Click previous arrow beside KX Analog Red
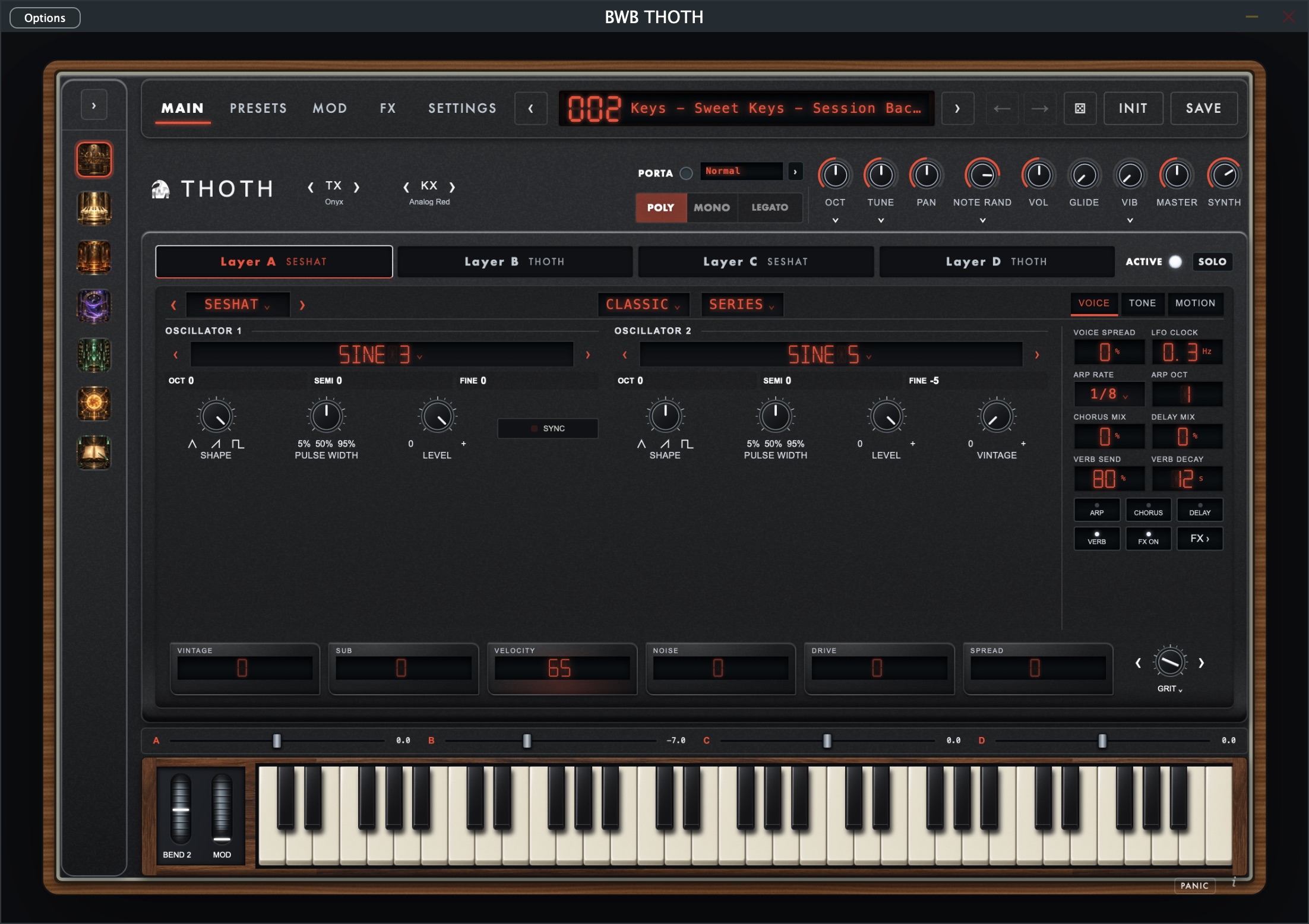 [x=406, y=188]
